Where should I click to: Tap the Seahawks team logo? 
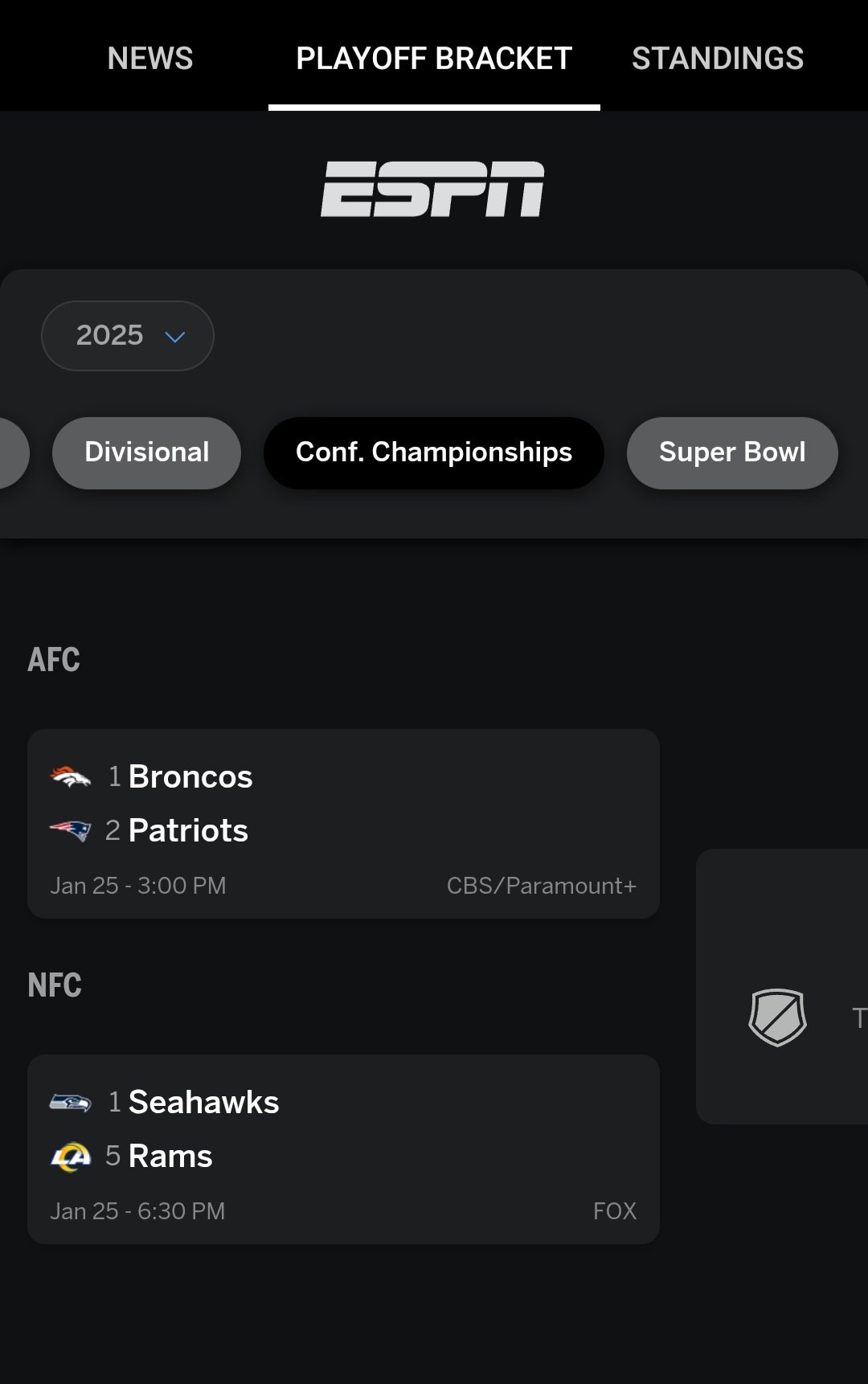click(71, 1102)
